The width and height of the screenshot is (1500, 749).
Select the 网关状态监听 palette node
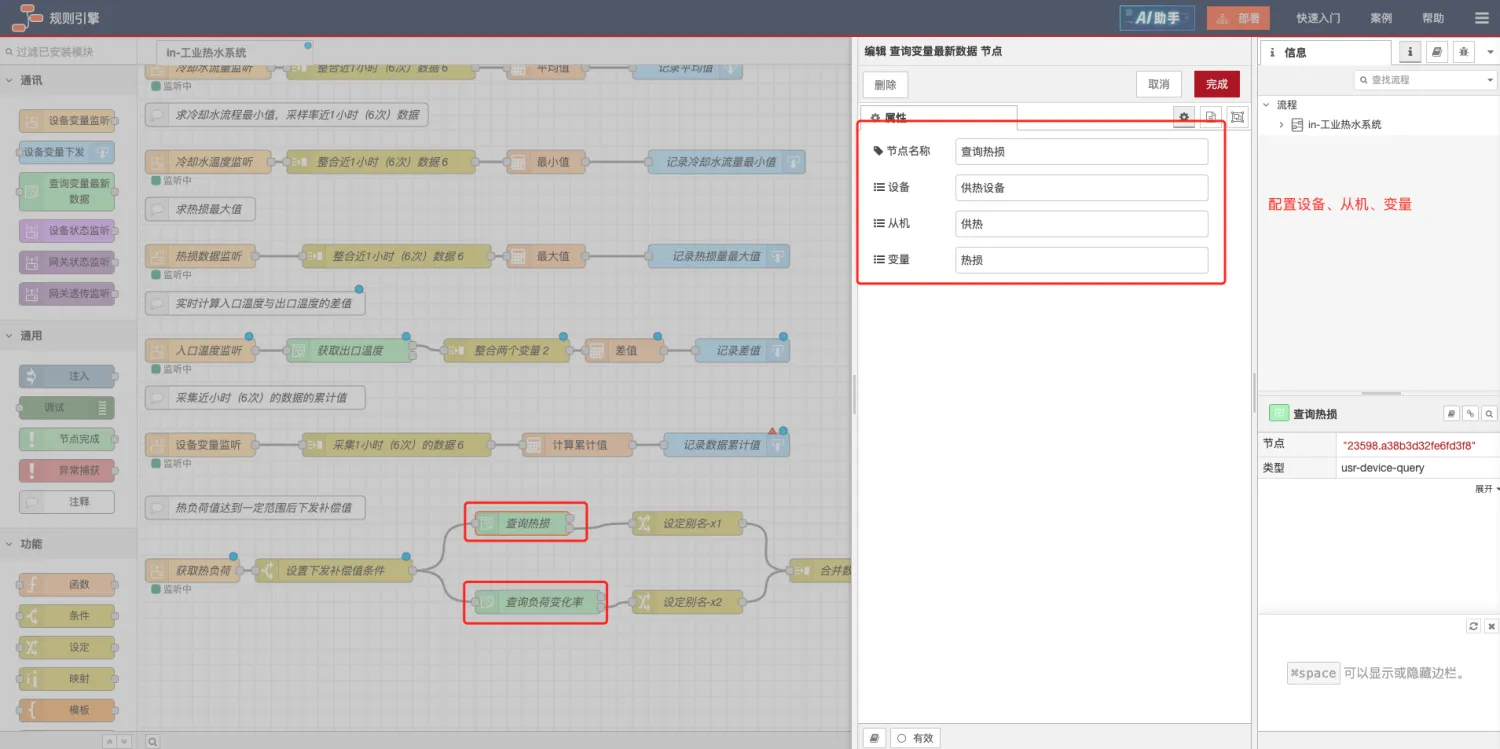(67, 263)
